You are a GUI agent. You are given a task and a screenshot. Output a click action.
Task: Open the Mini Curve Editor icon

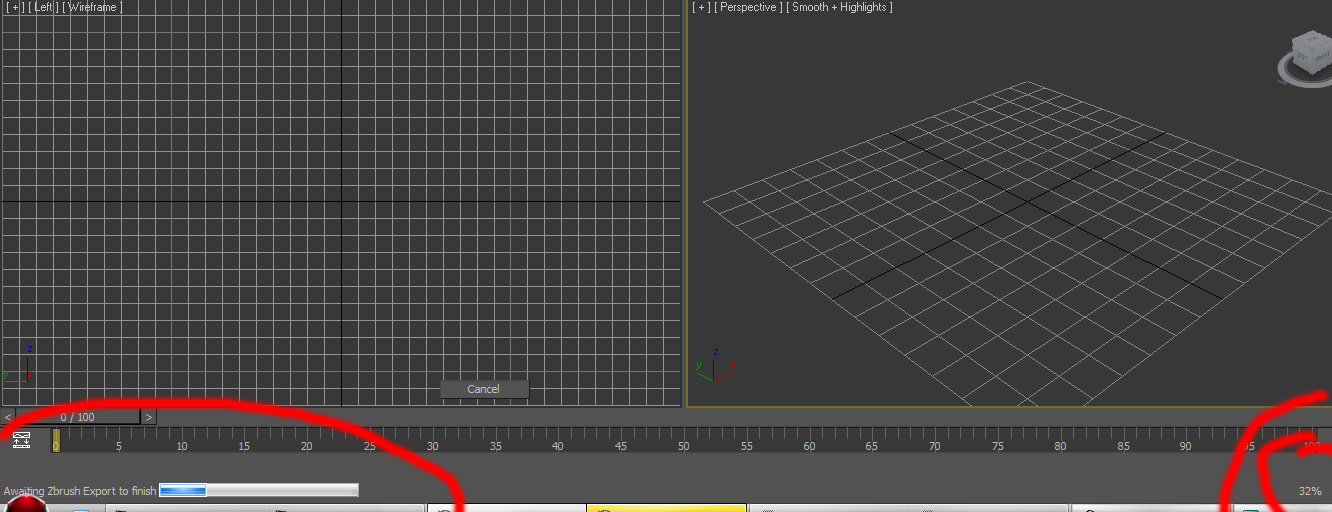pyautogui.click(x=22, y=439)
